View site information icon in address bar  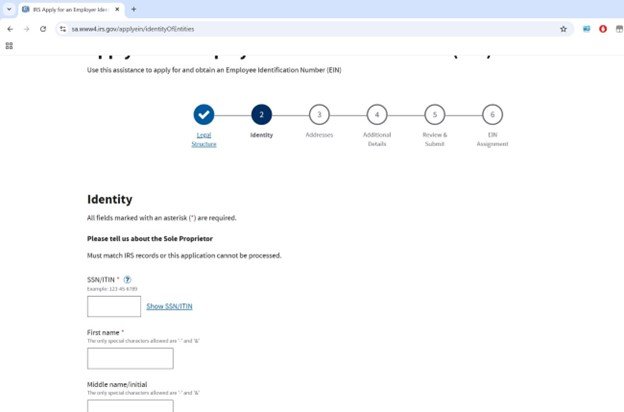63,29
